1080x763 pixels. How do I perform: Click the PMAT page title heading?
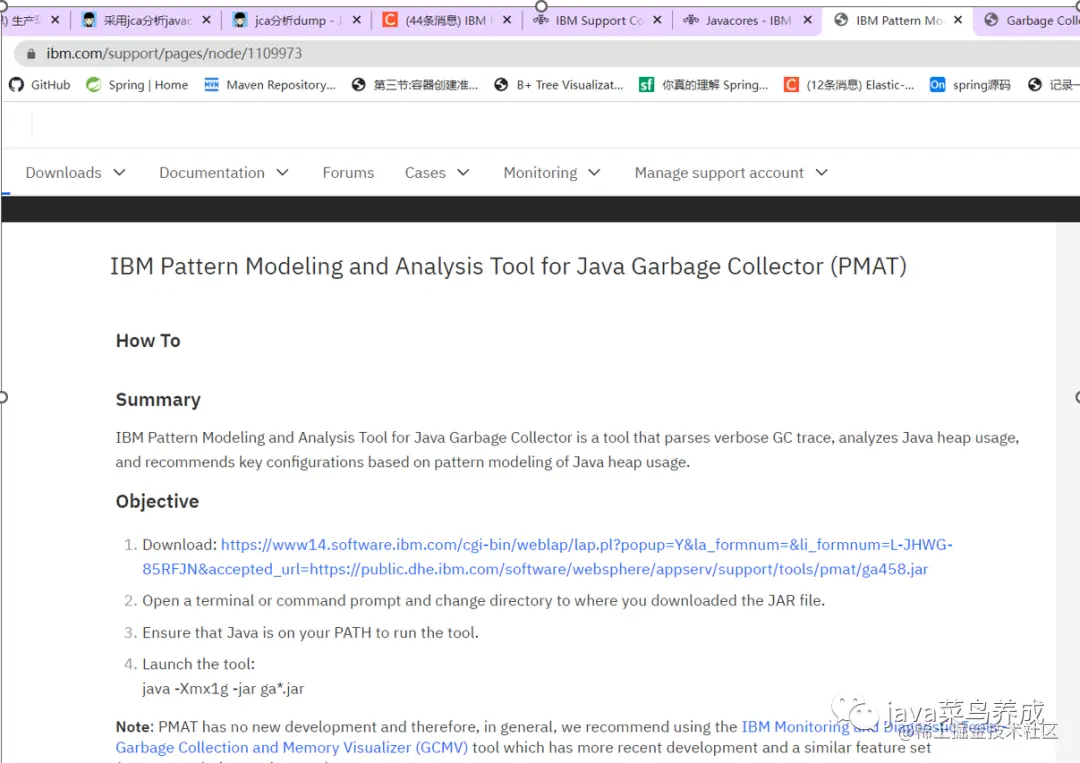(508, 266)
